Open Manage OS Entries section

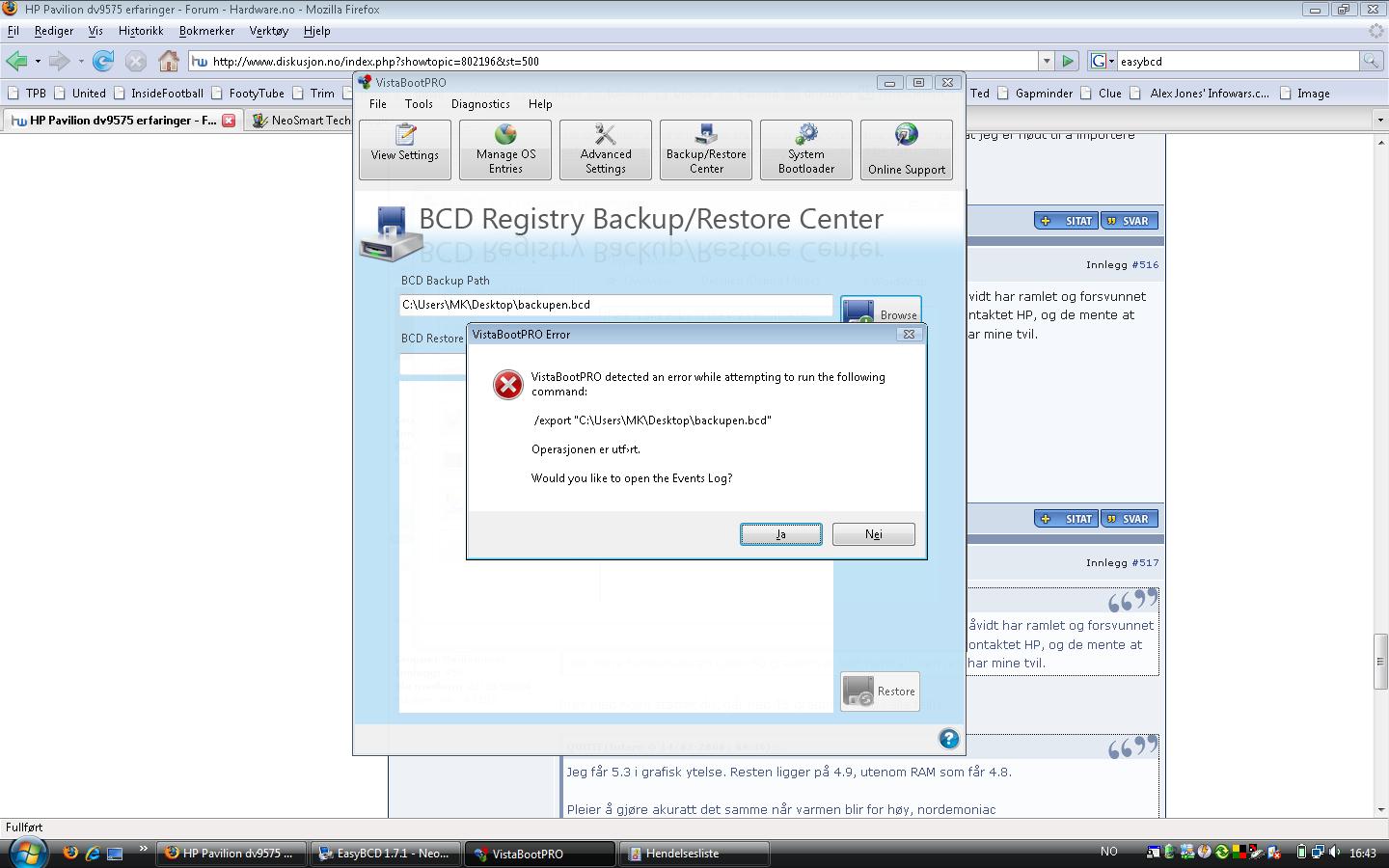click(x=505, y=149)
